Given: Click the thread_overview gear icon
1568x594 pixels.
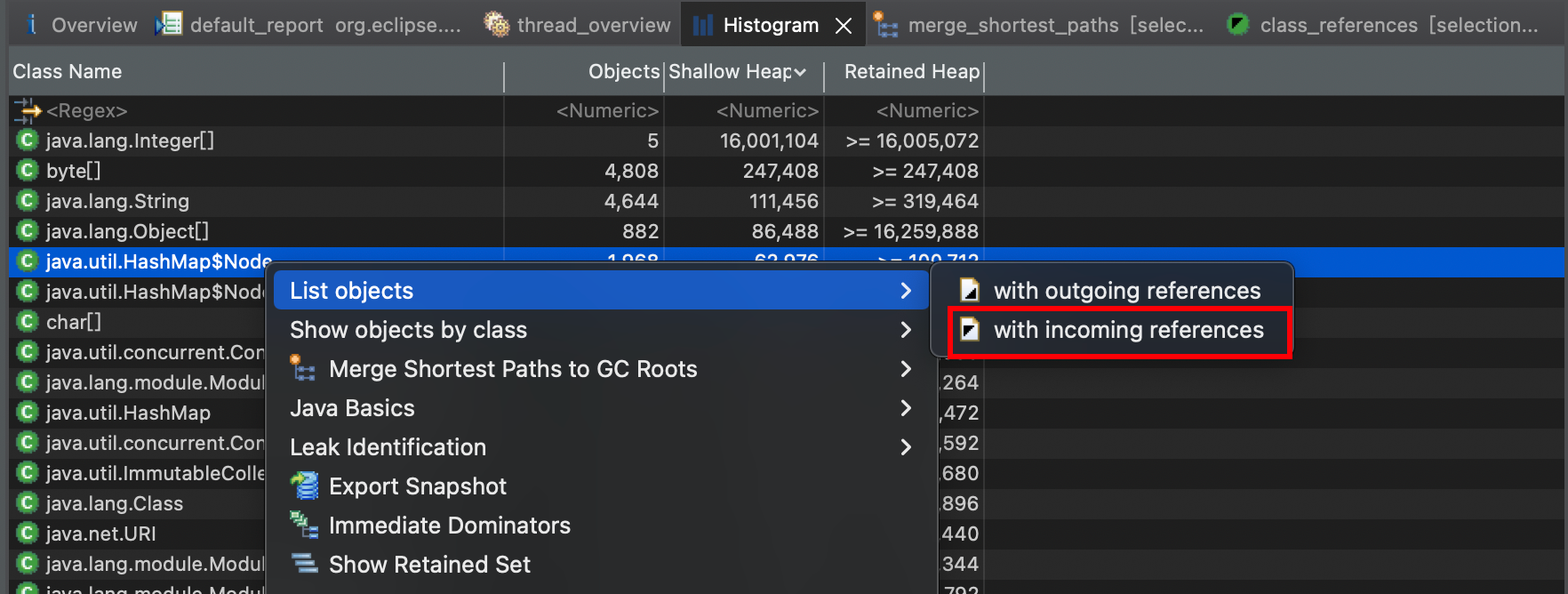Looking at the screenshot, I should (497, 25).
